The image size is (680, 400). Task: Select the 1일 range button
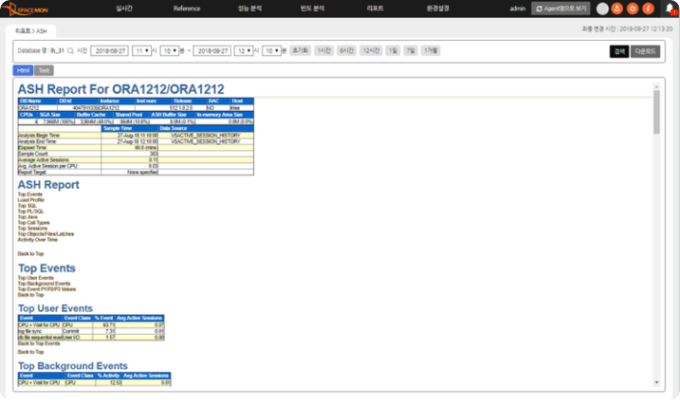pos(392,51)
